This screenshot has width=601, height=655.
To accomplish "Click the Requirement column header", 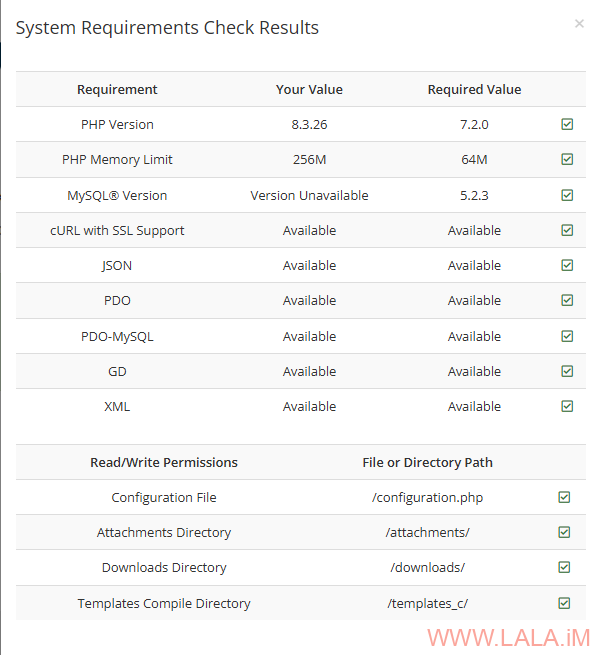I will 117,89.
